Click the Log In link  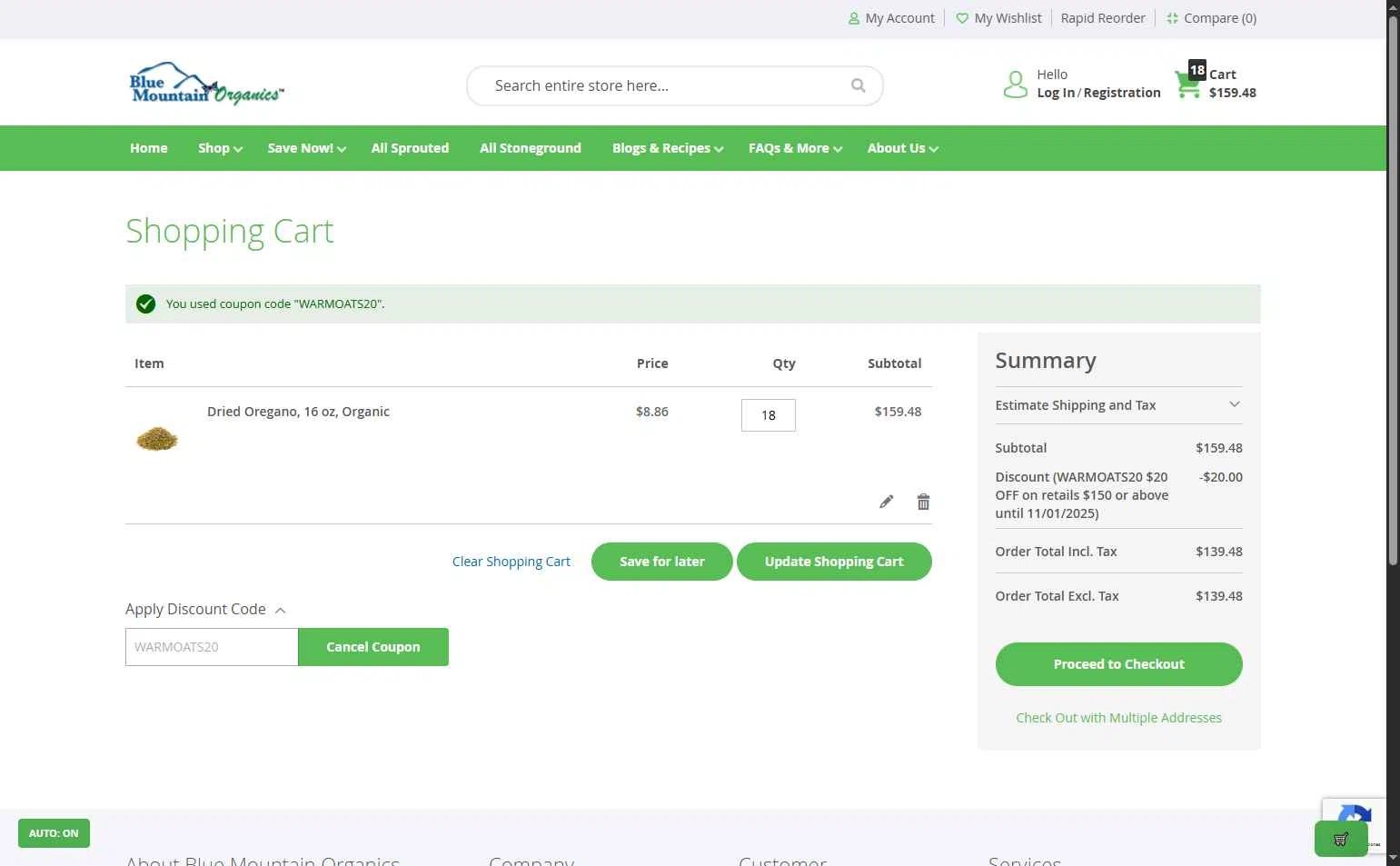(x=1056, y=93)
